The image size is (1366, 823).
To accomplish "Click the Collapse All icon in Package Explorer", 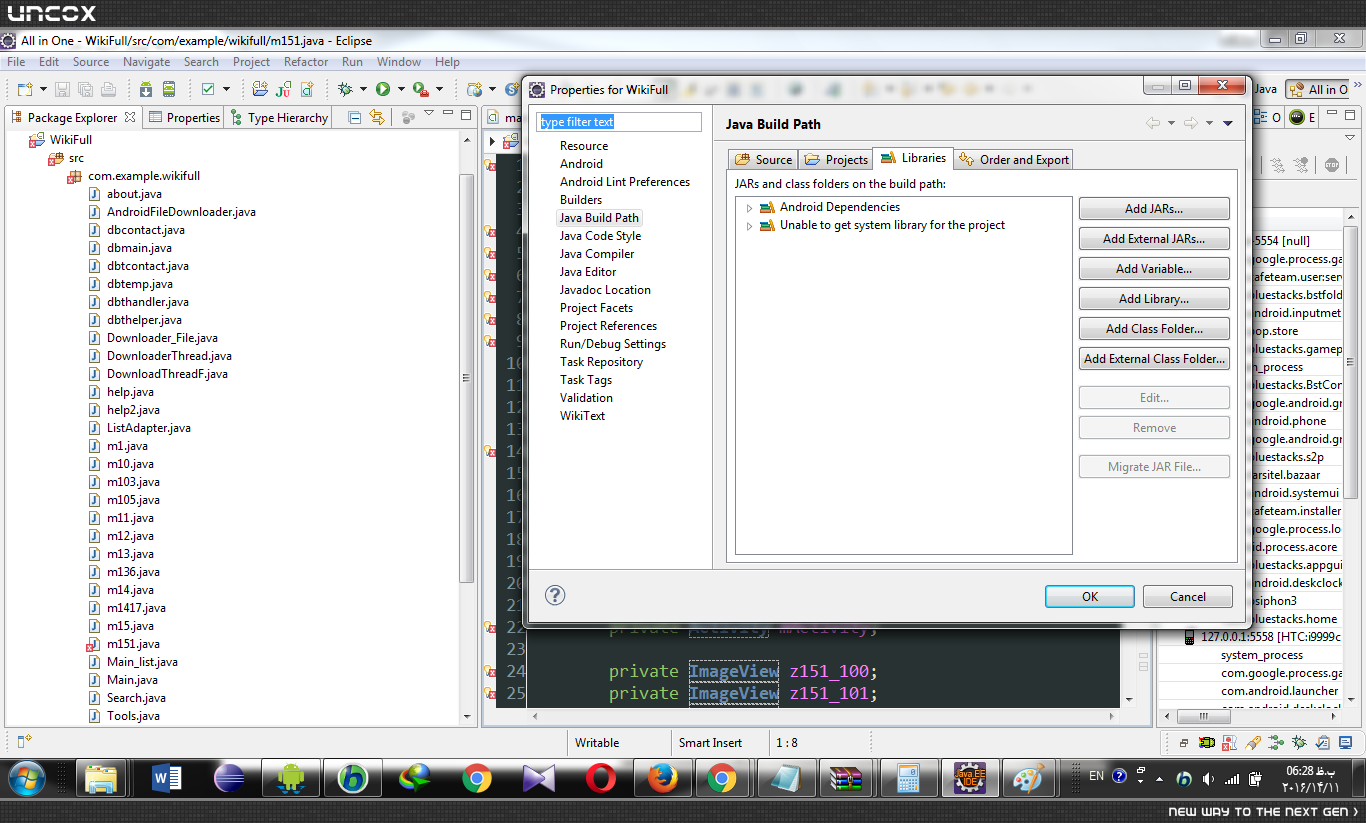I will (355, 117).
